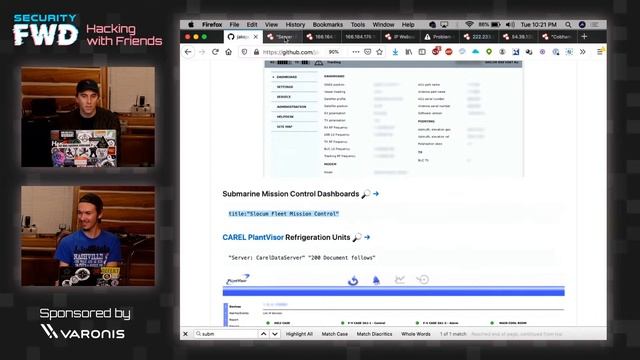Click the volume icon in menu bar

tap(510, 24)
